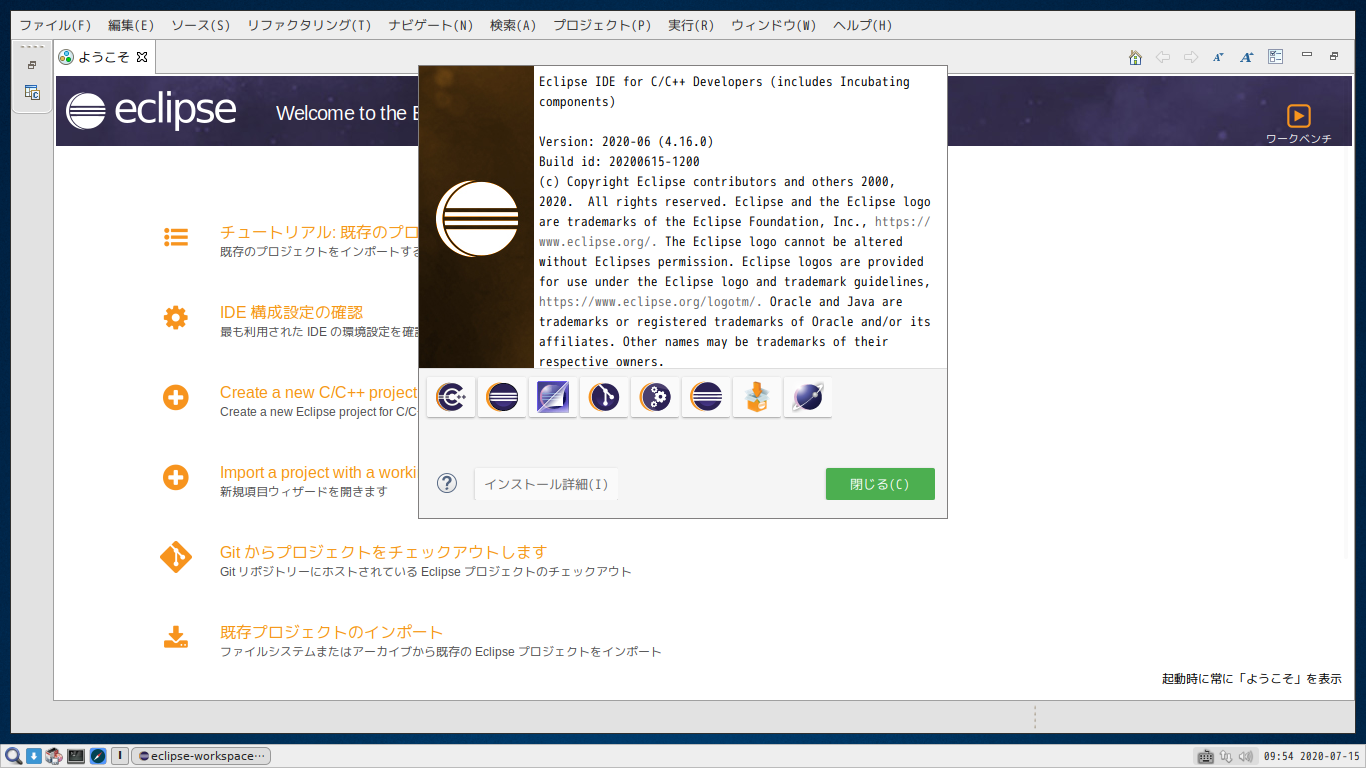Open the IDE 構成設定の確認 link
This screenshot has width=1366, height=768.
click(291, 312)
